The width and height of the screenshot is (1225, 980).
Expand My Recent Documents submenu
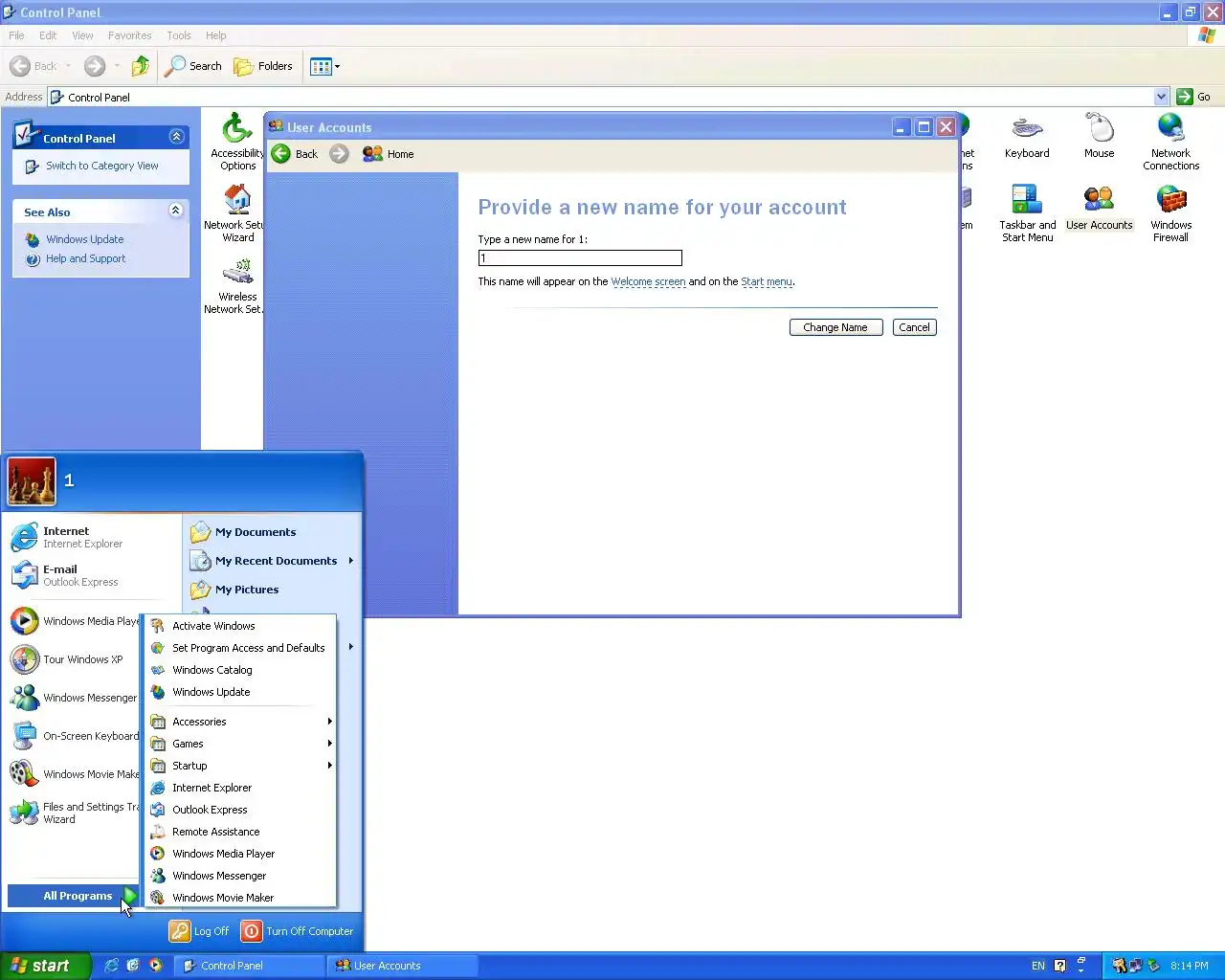(x=272, y=561)
